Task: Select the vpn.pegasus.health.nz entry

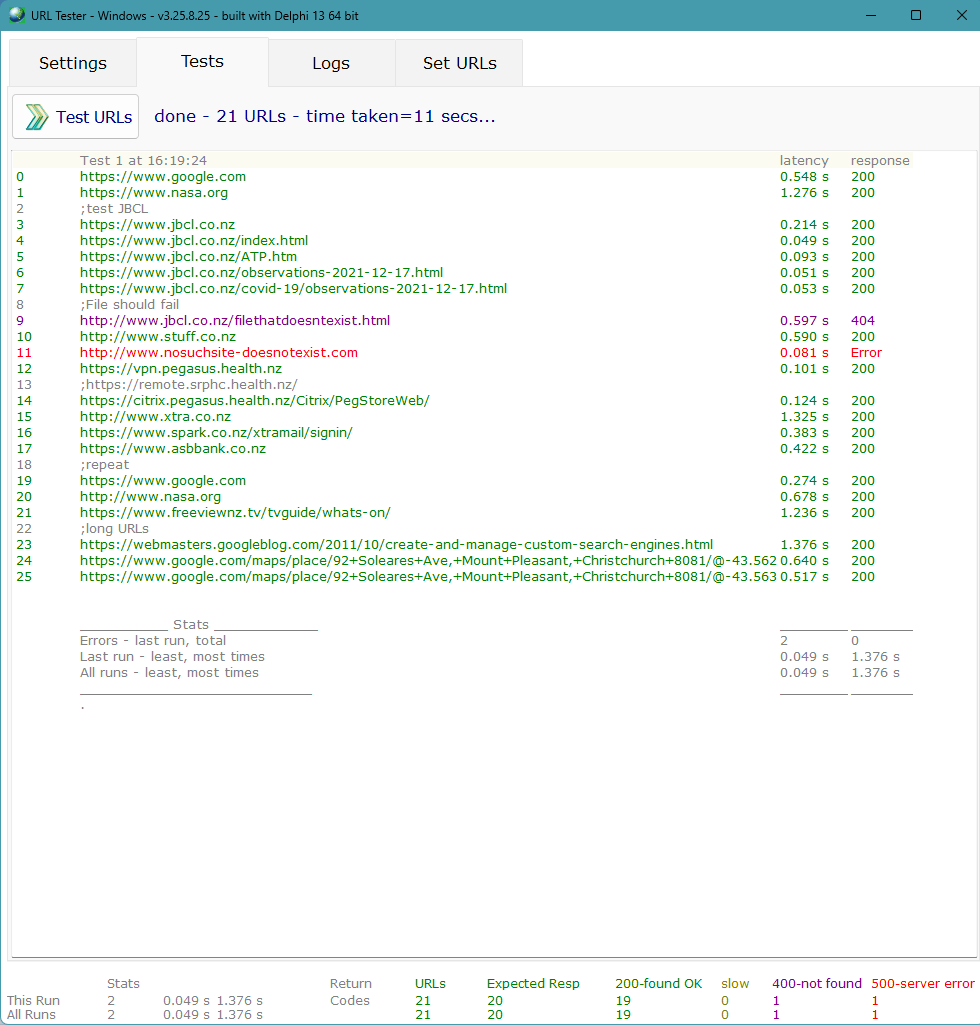Action: click(181, 368)
